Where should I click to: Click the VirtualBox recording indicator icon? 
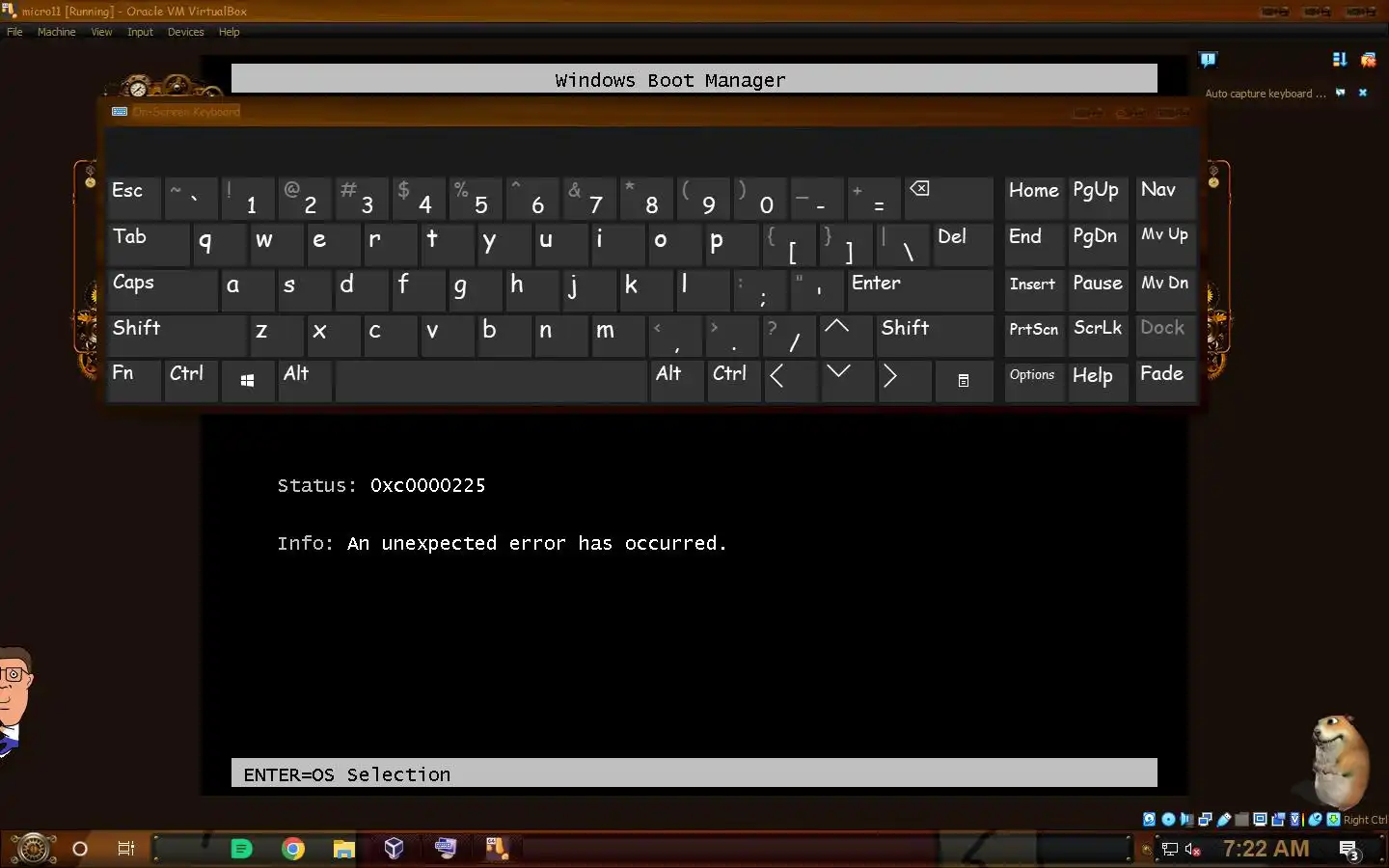1279,820
